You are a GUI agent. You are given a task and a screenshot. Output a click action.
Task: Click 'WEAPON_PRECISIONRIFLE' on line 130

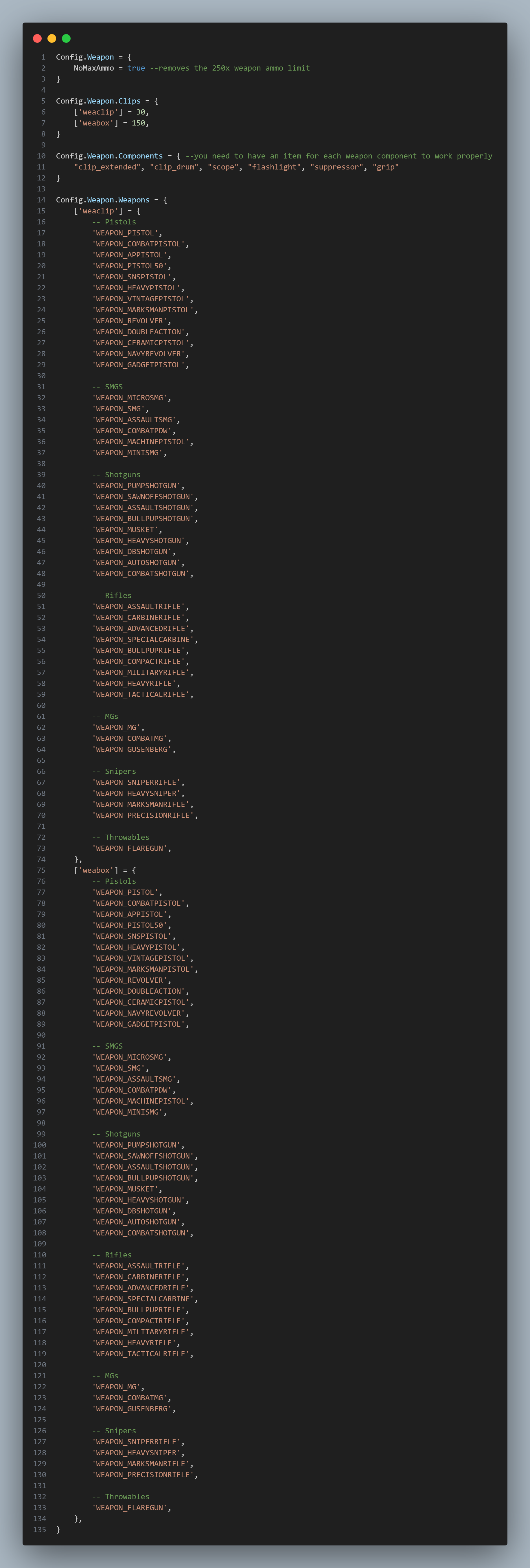click(143, 1475)
